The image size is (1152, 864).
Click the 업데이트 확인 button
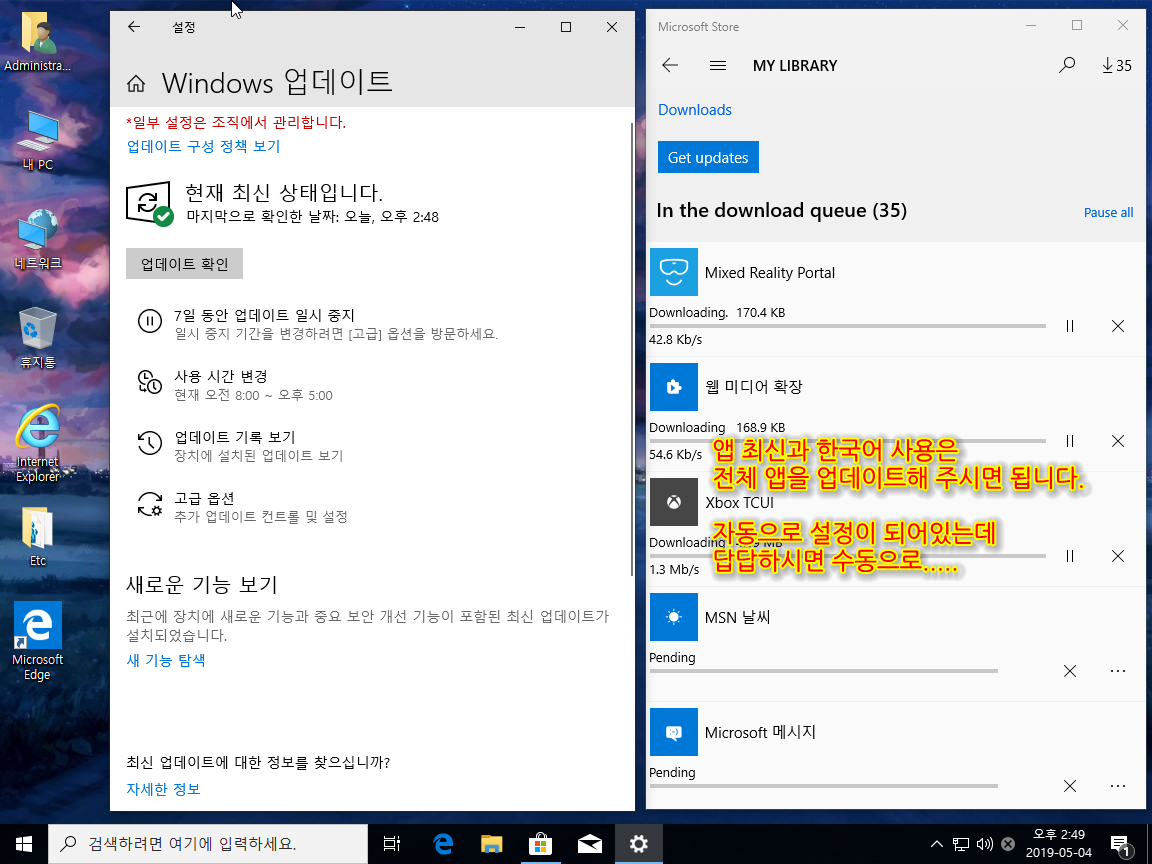coord(184,264)
